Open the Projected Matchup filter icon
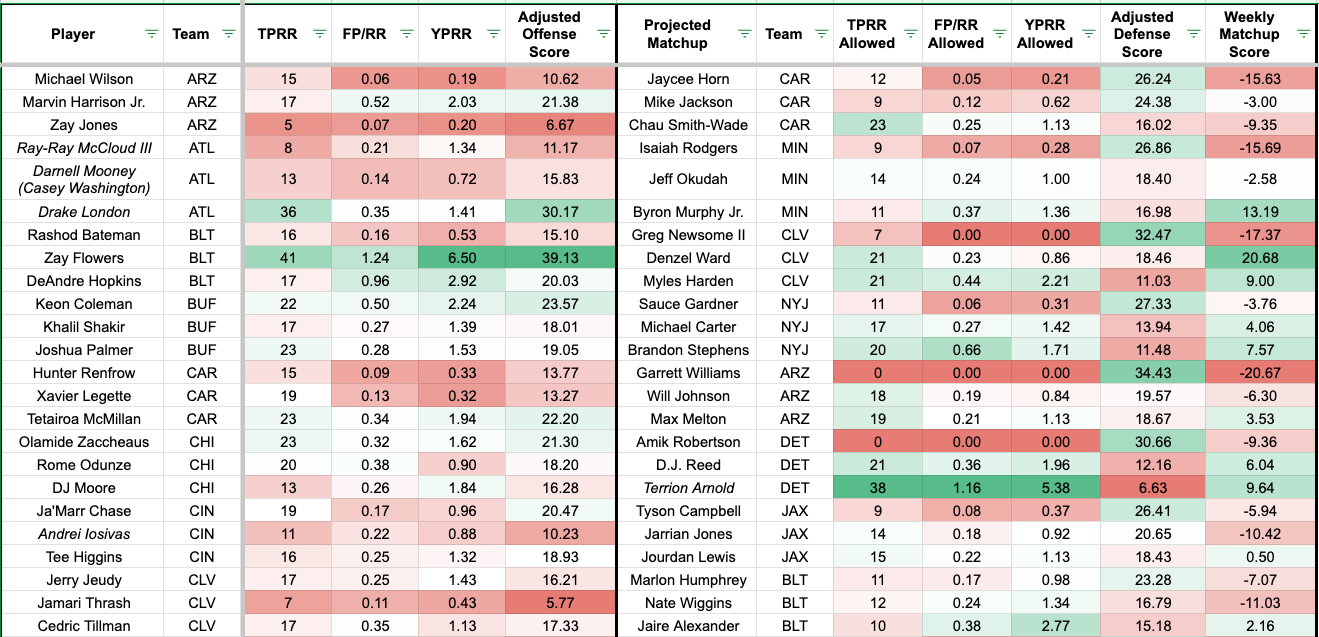This screenshot has width=1319, height=637. click(x=744, y=33)
